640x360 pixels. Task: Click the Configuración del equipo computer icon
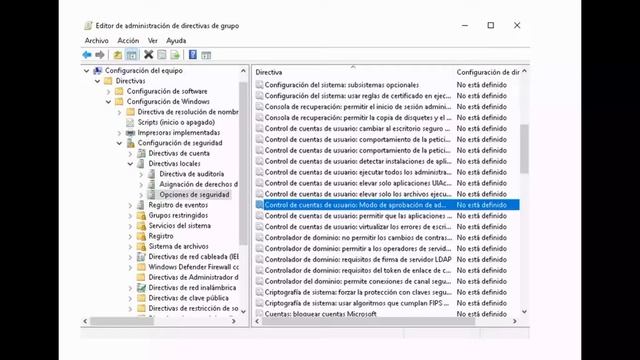click(98, 71)
